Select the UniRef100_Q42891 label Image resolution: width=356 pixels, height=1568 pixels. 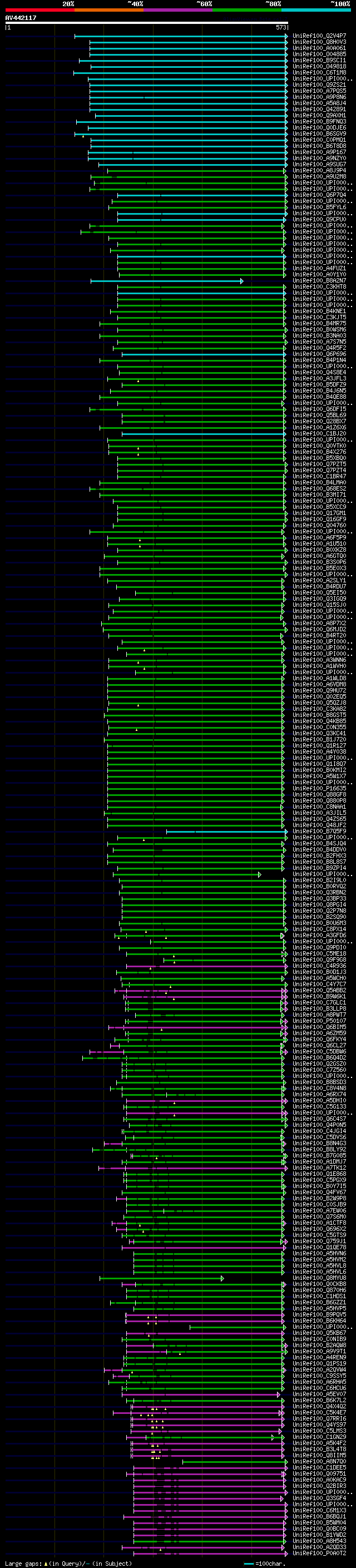coord(319,109)
